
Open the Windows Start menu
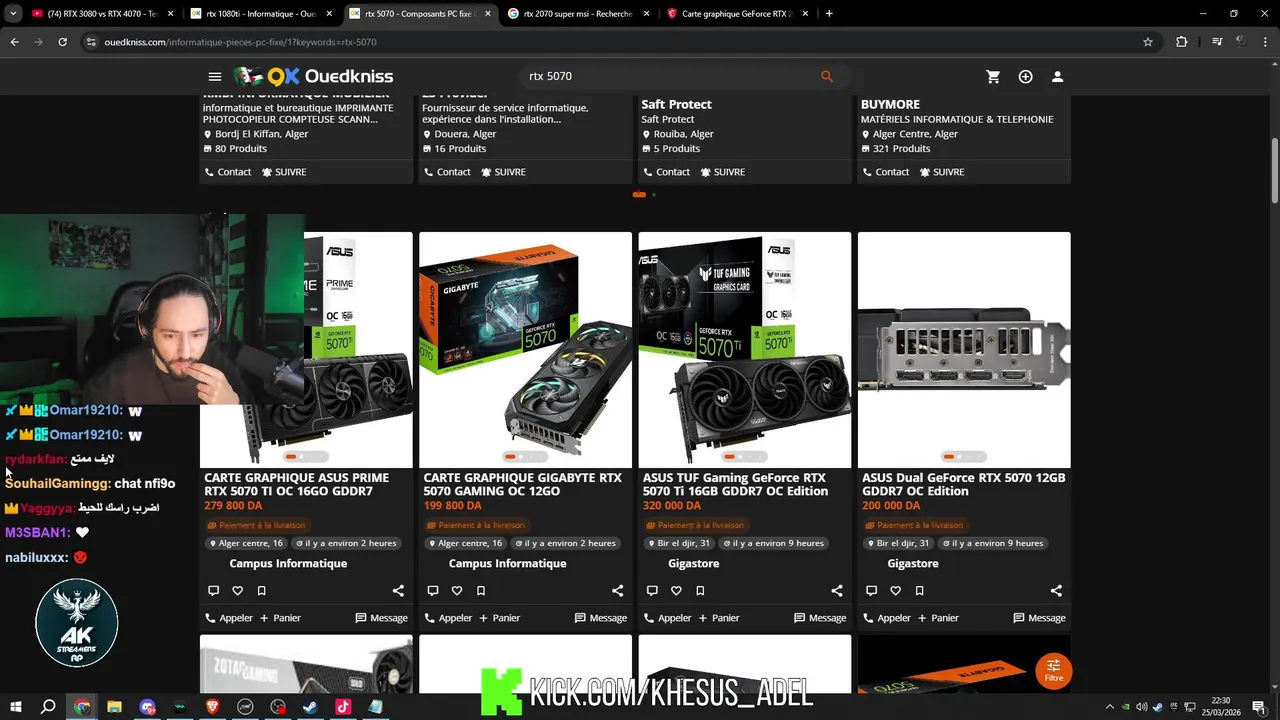(x=15, y=707)
